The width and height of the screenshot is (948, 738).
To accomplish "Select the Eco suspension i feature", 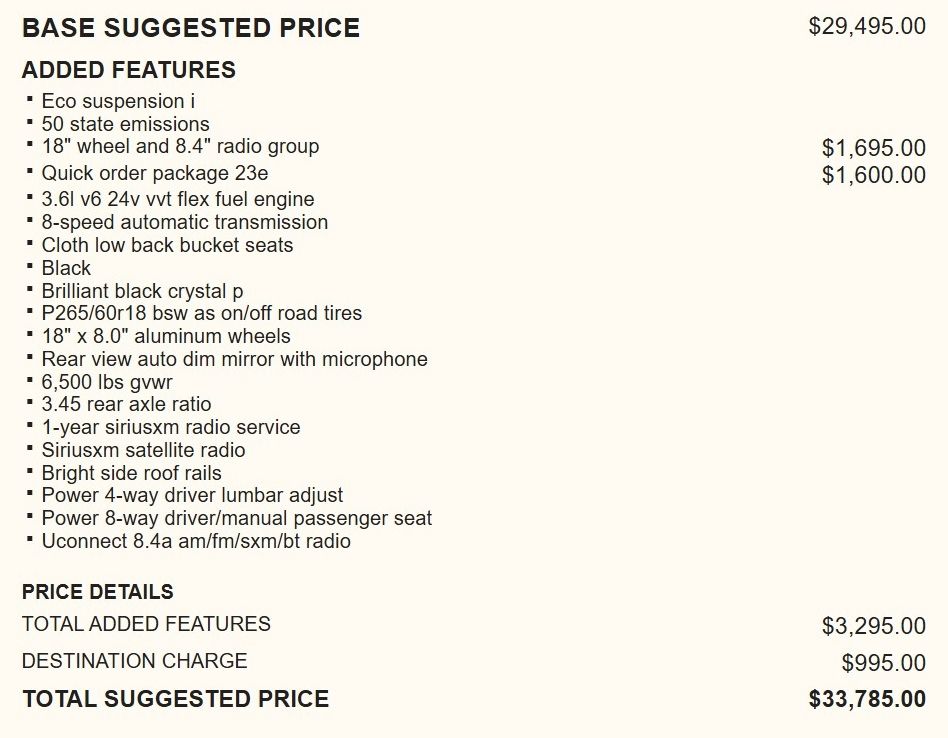I will point(118,101).
